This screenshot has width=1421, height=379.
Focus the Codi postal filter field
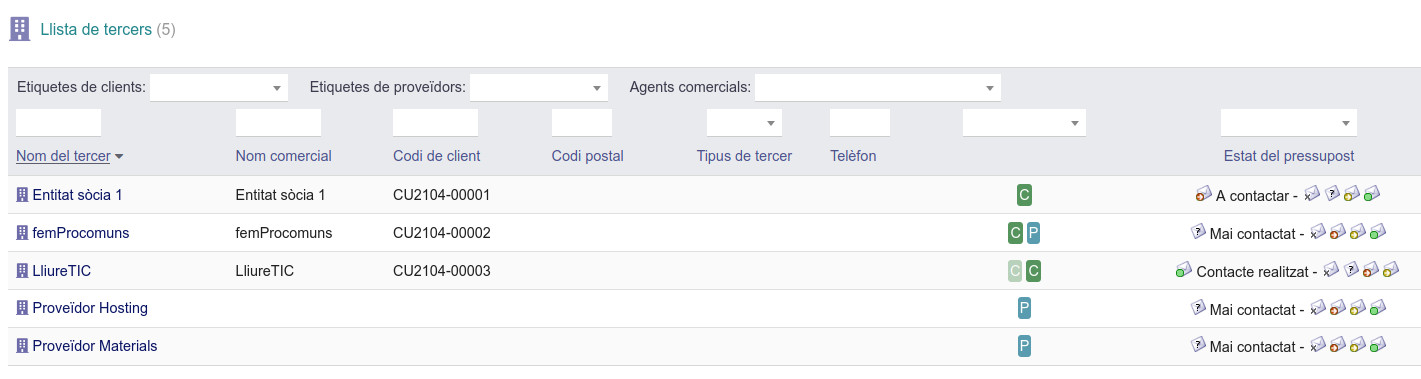pos(582,123)
